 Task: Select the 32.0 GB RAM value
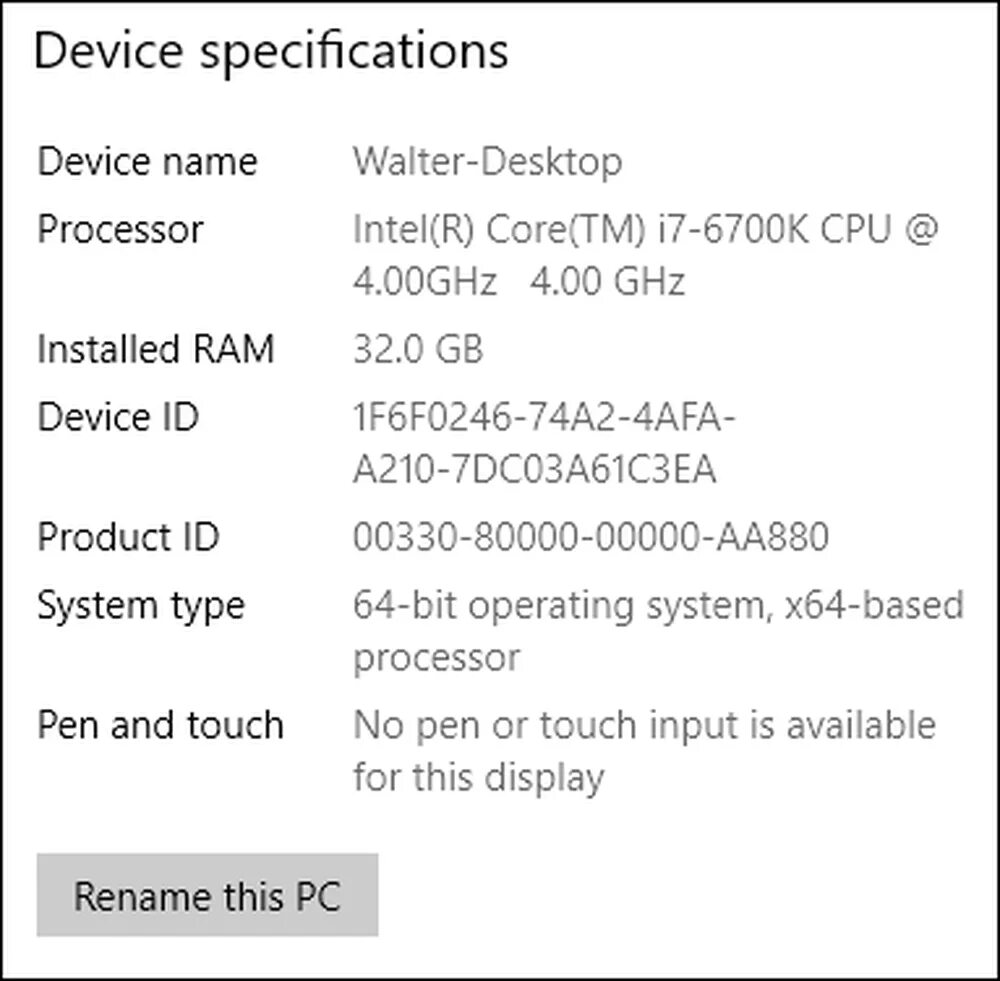tap(418, 350)
